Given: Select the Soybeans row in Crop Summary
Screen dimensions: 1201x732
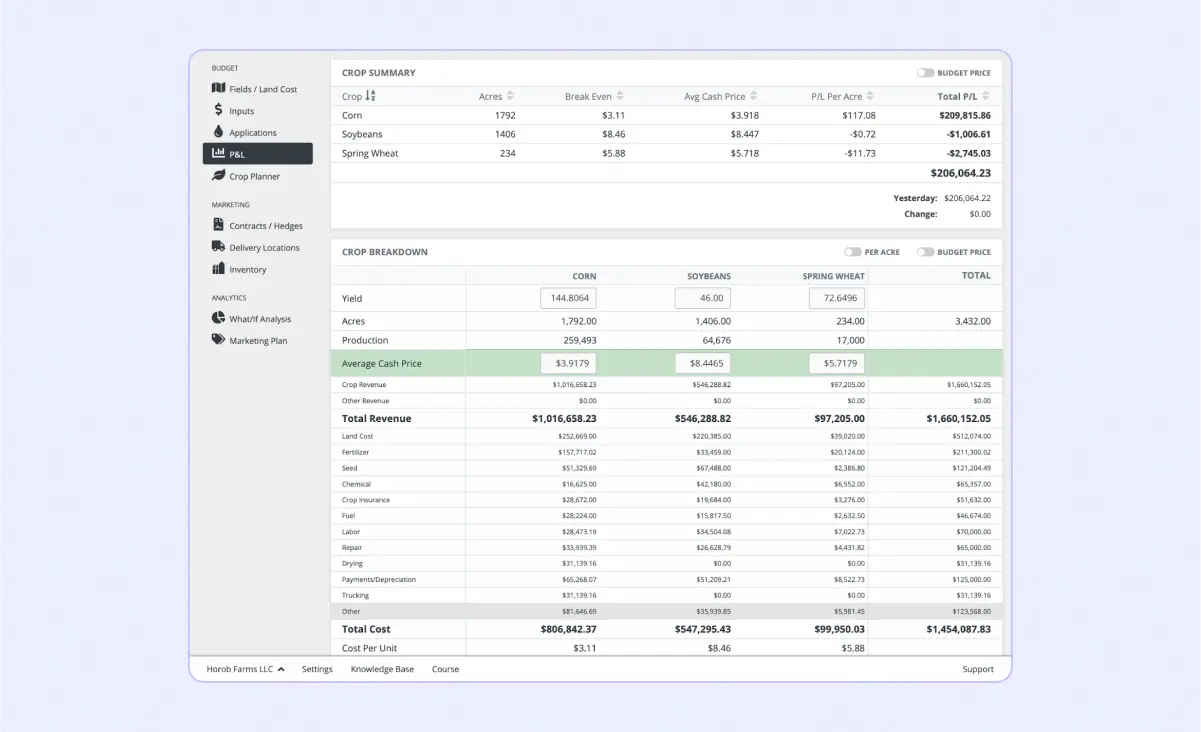Looking at the screenshot, I should point(666,134).
